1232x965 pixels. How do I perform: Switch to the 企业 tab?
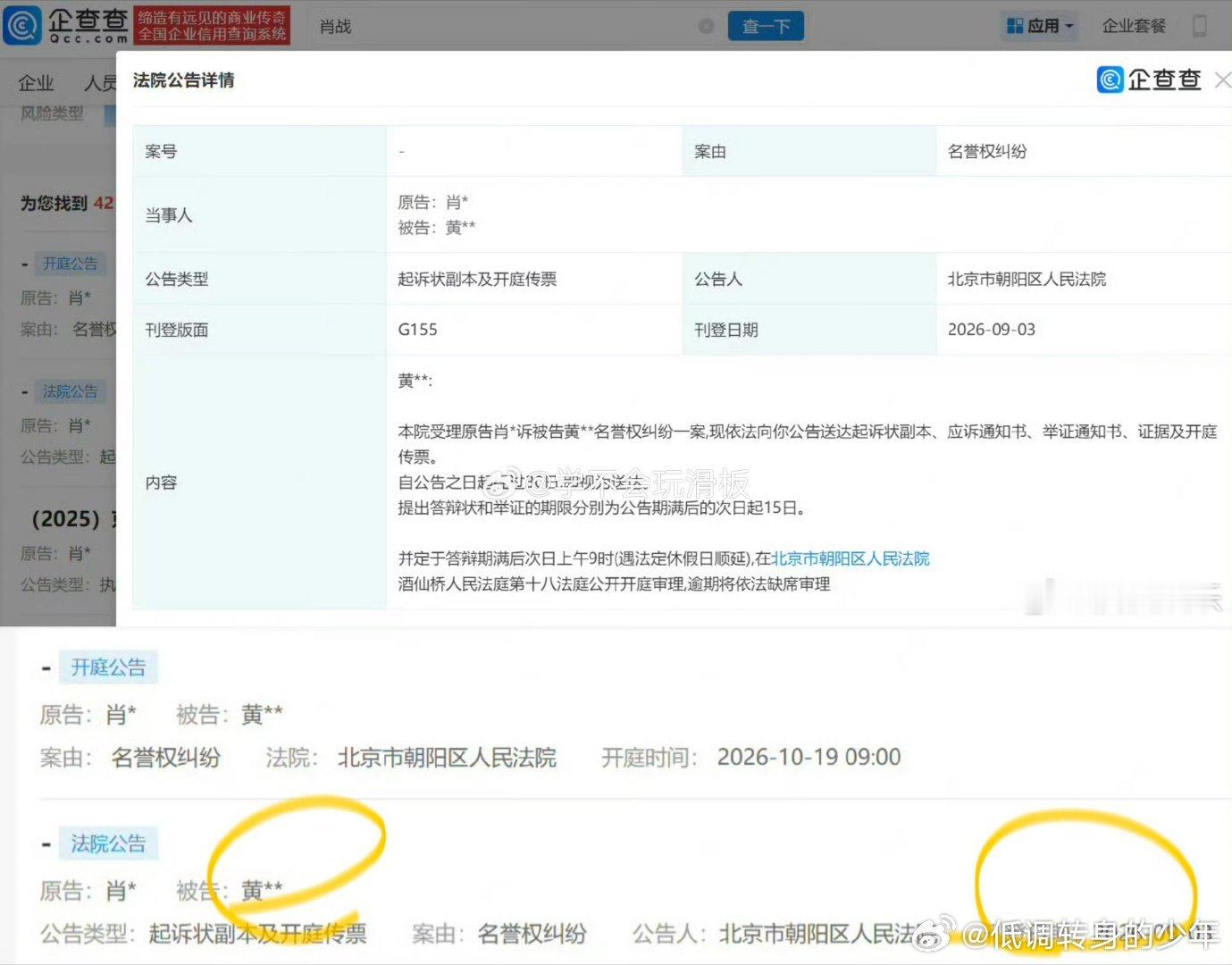[x=37, y=83]
